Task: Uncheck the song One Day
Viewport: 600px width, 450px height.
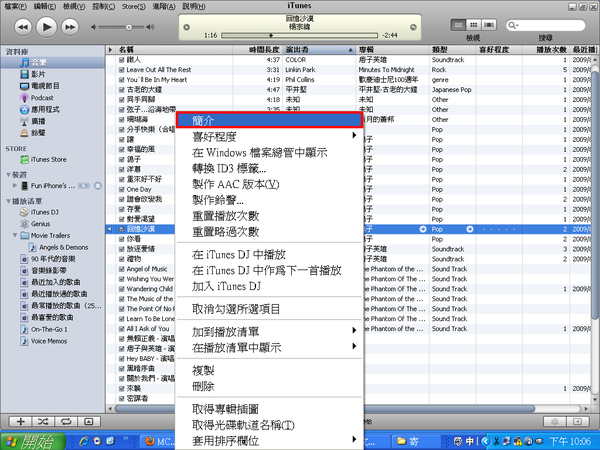Action: pyautogui.click(x=122, y=189)
